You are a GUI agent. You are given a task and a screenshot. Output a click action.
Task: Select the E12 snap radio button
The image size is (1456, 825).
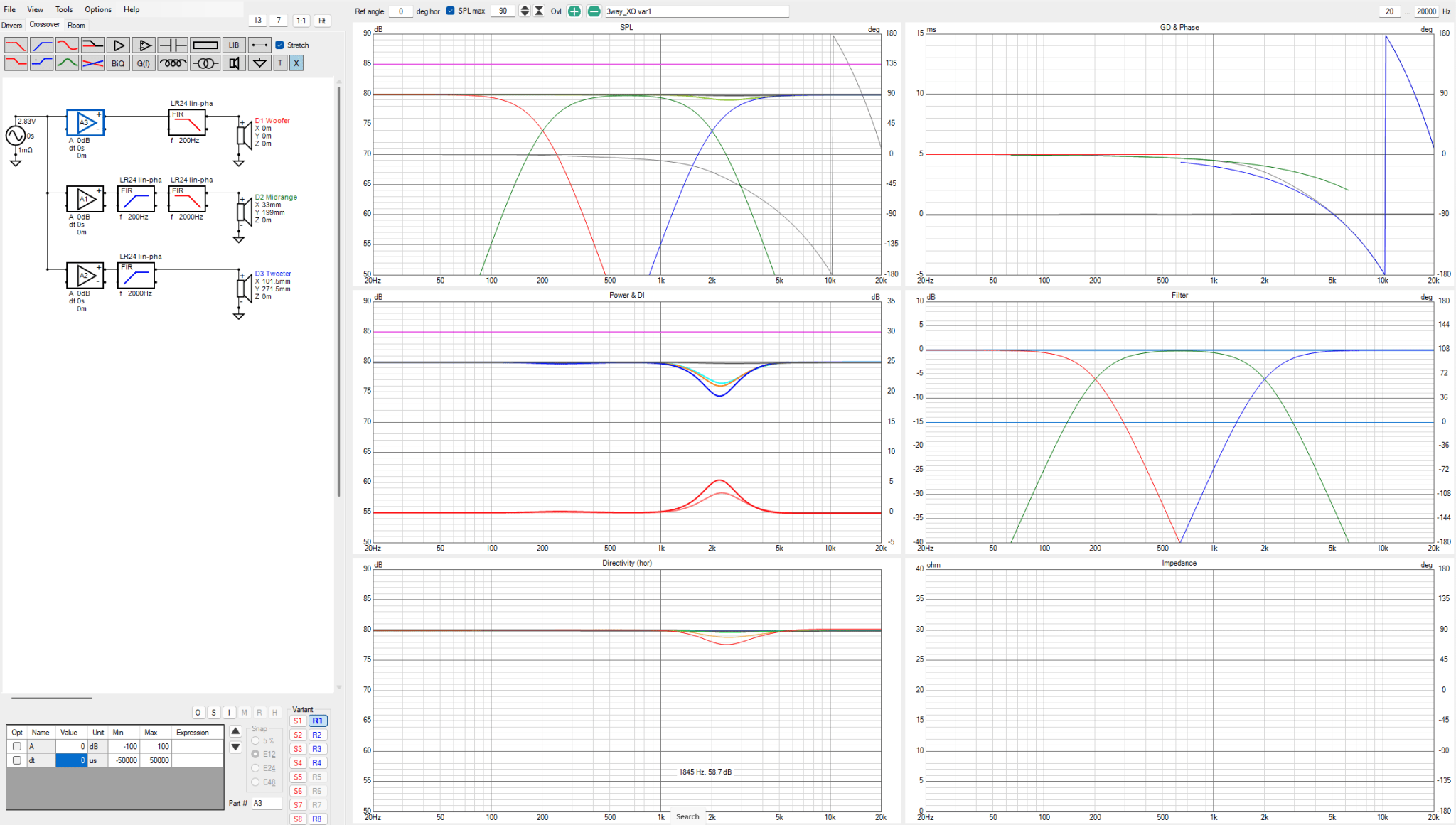coord(255,754)
